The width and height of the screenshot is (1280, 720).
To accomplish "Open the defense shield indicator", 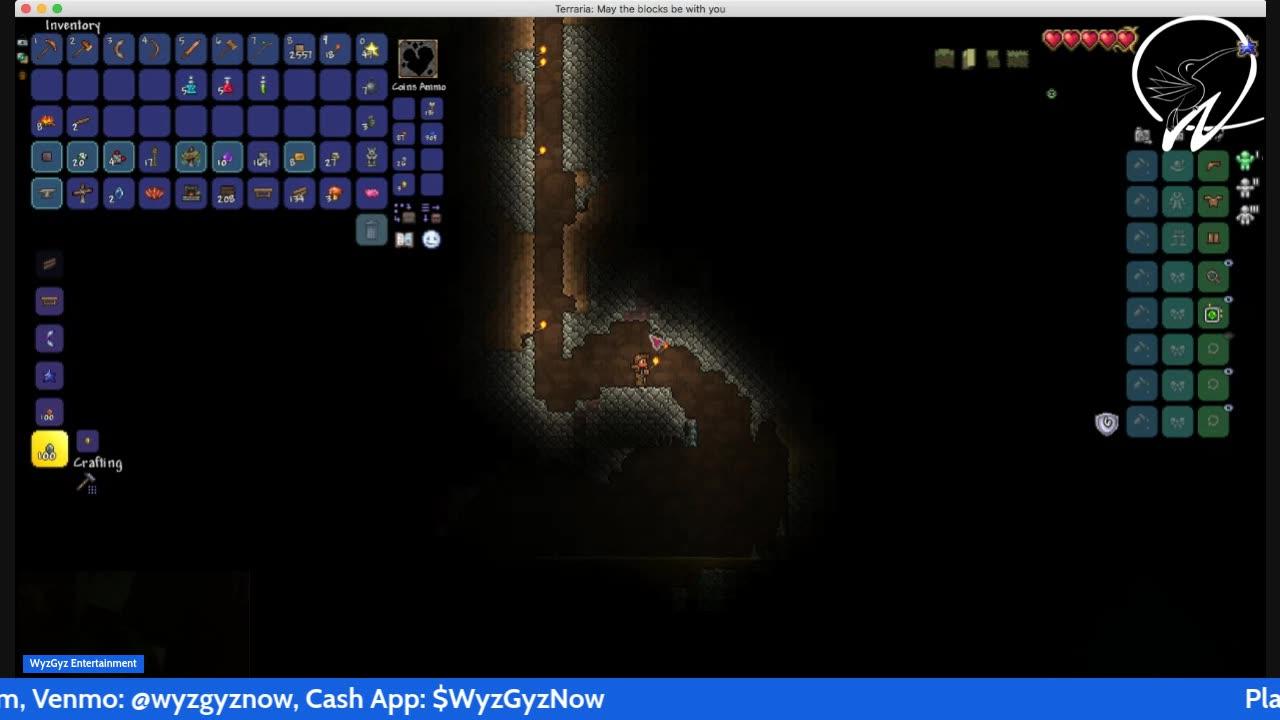I will click(1106, 423).
